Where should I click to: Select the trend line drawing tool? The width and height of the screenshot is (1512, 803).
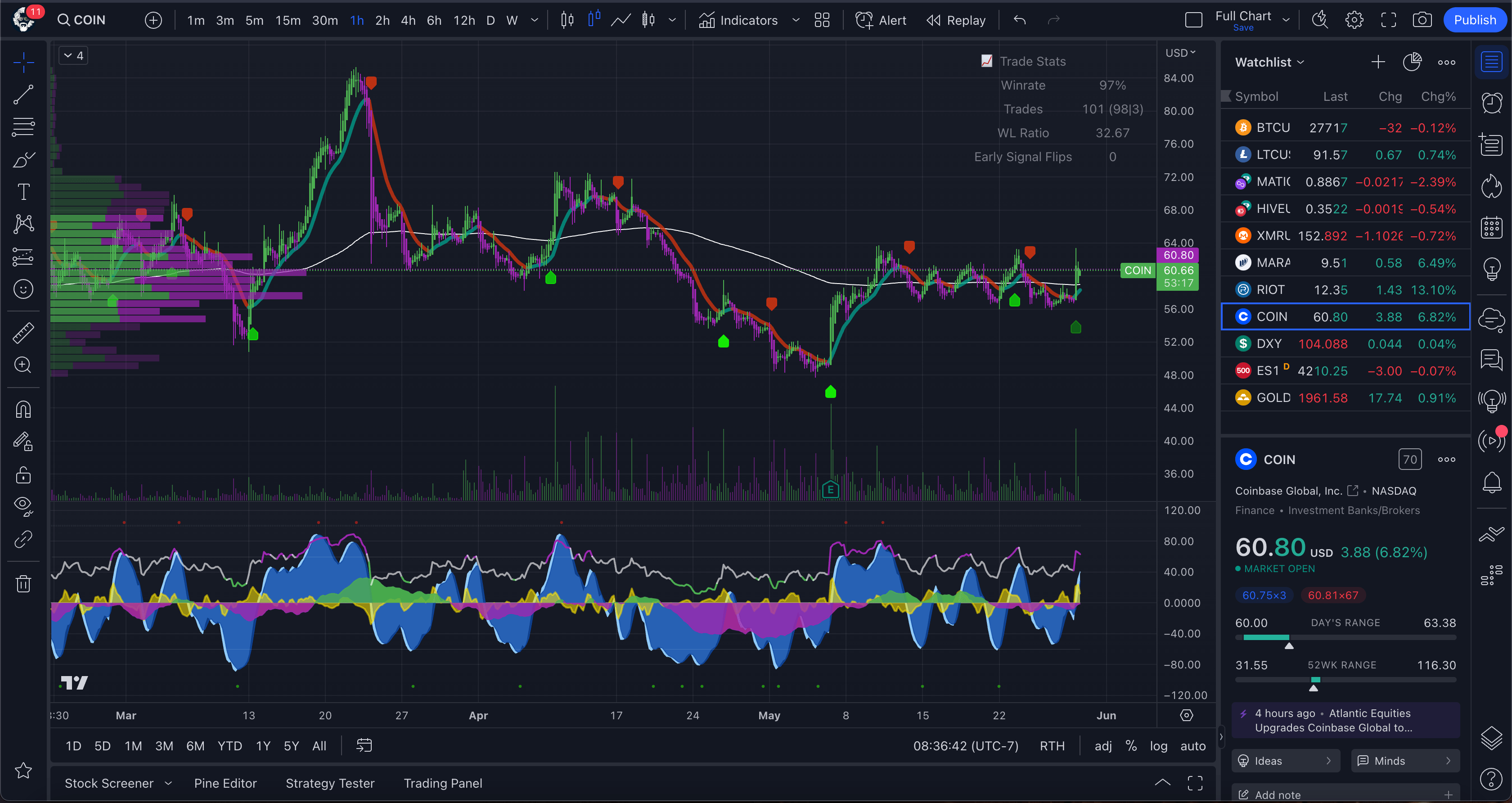23,95
